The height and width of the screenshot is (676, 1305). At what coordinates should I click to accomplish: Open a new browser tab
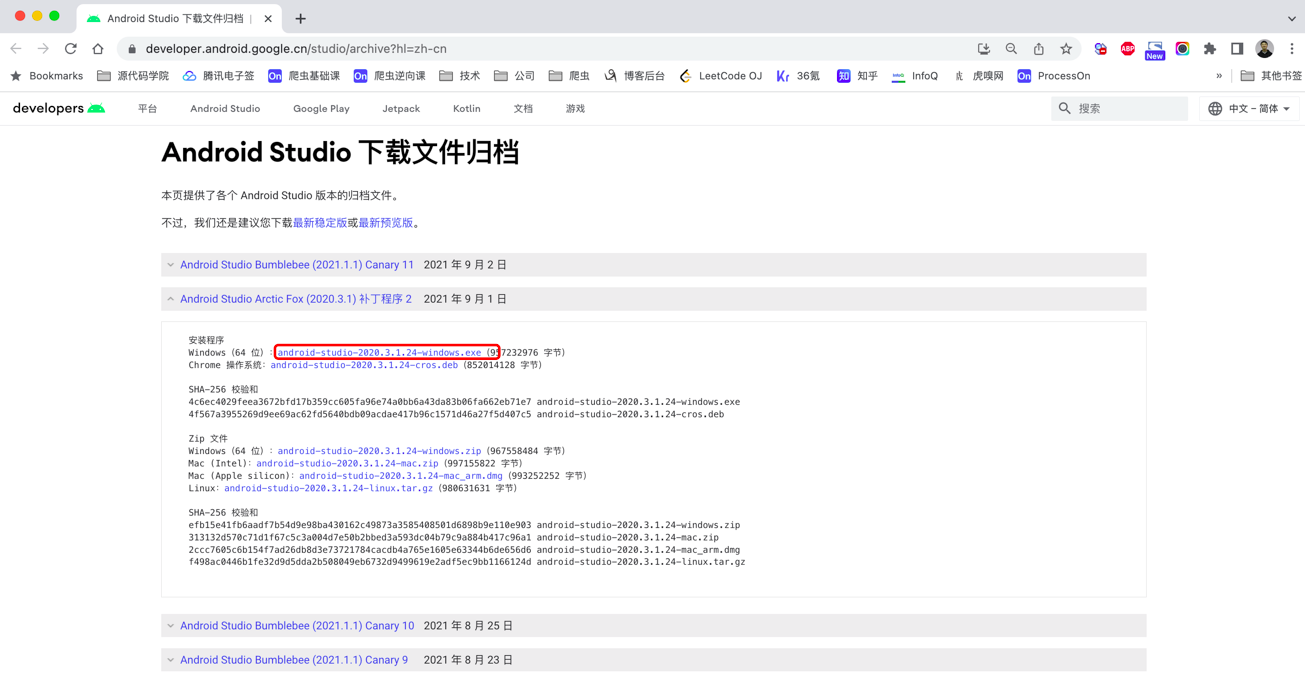pyautogui.click(x=300, y=18)
